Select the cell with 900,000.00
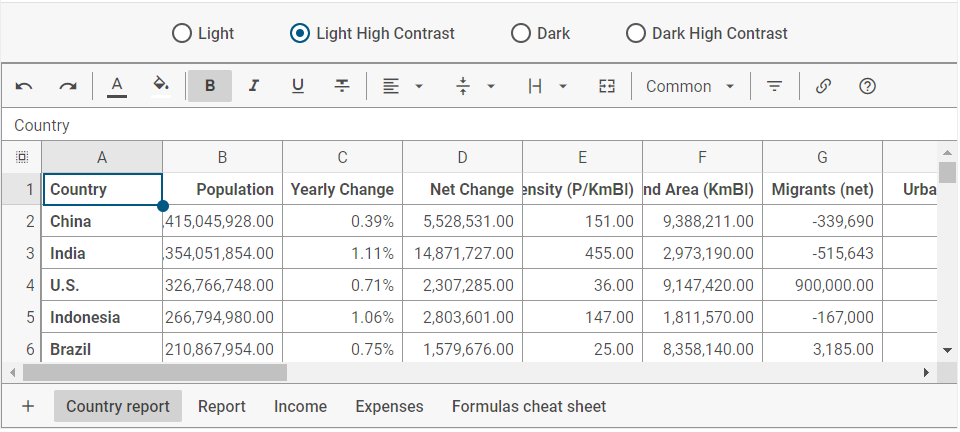Screen dimensions: 960x432 point(822,285)
